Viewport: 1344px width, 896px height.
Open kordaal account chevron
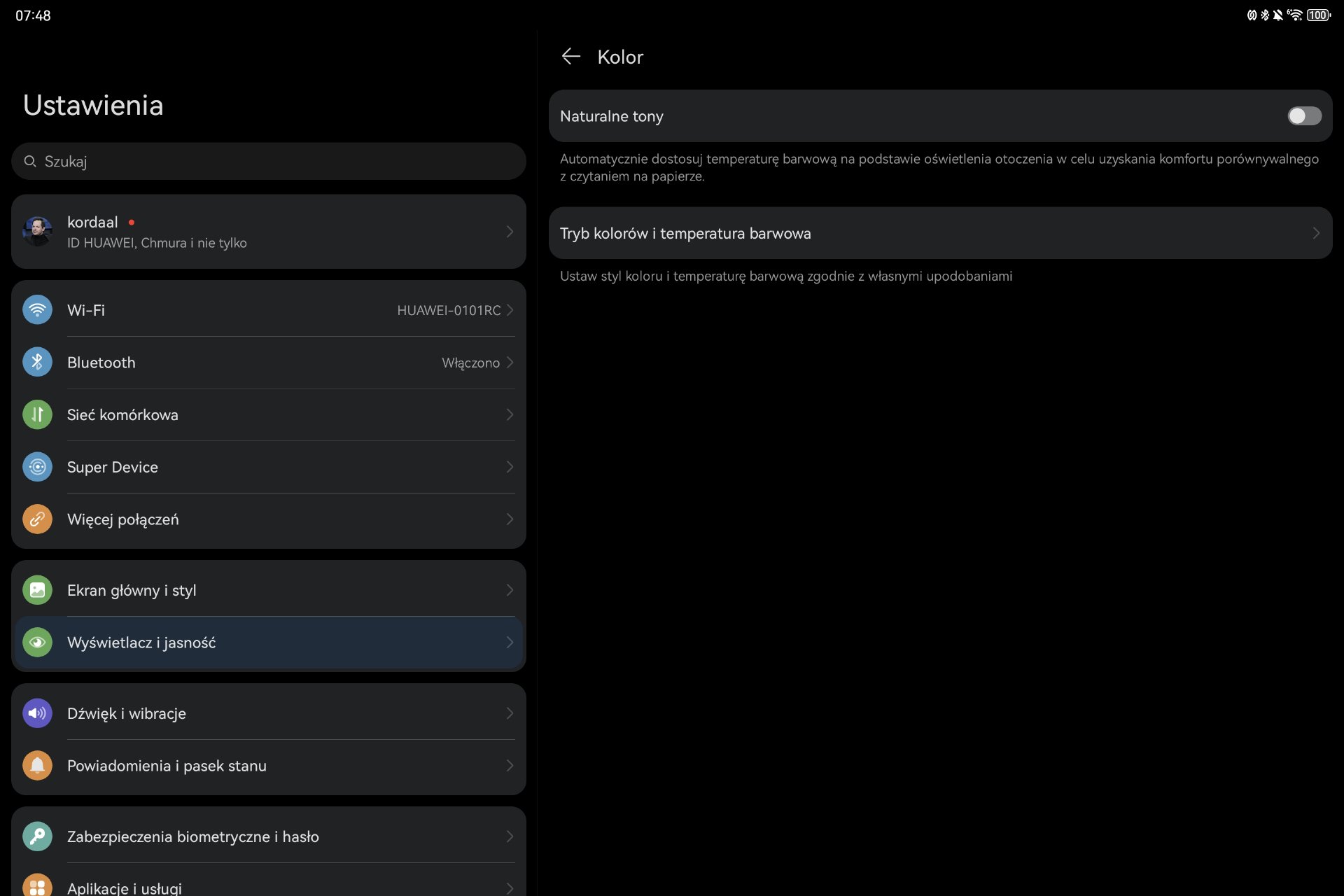click(510, 232)
